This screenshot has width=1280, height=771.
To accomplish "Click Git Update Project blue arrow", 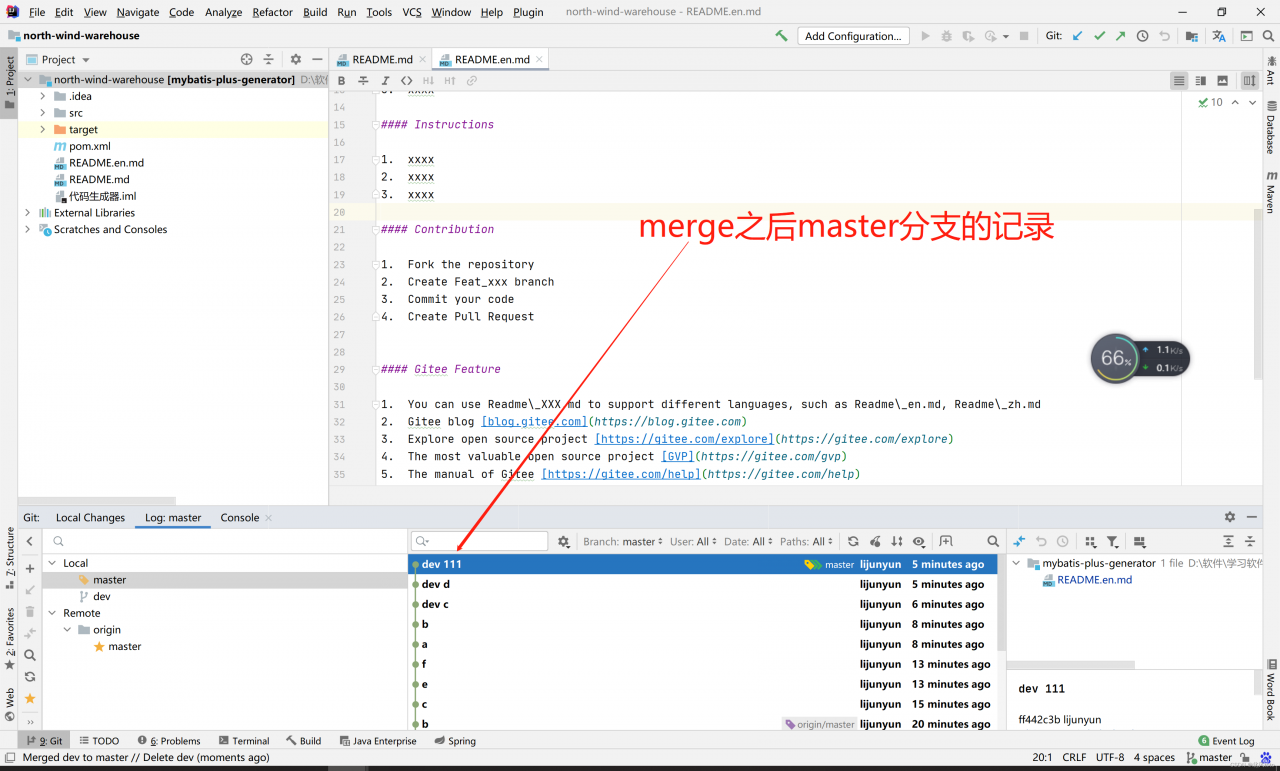I will [1078, 36].
